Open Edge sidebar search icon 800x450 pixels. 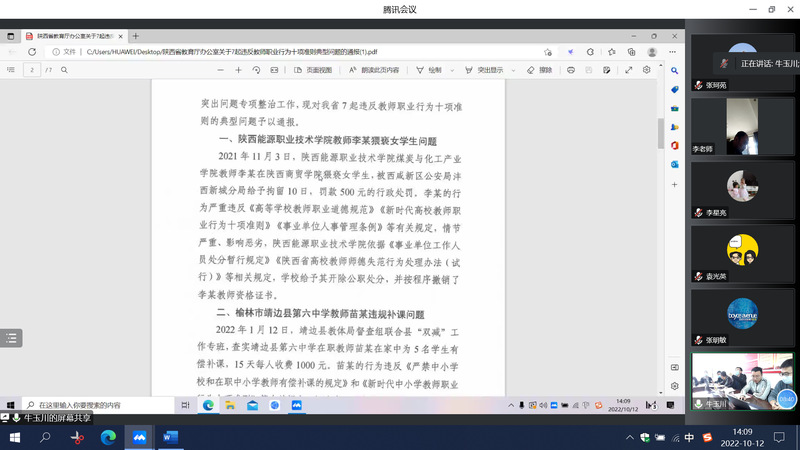pyautogui.click(x=674, y=71)
